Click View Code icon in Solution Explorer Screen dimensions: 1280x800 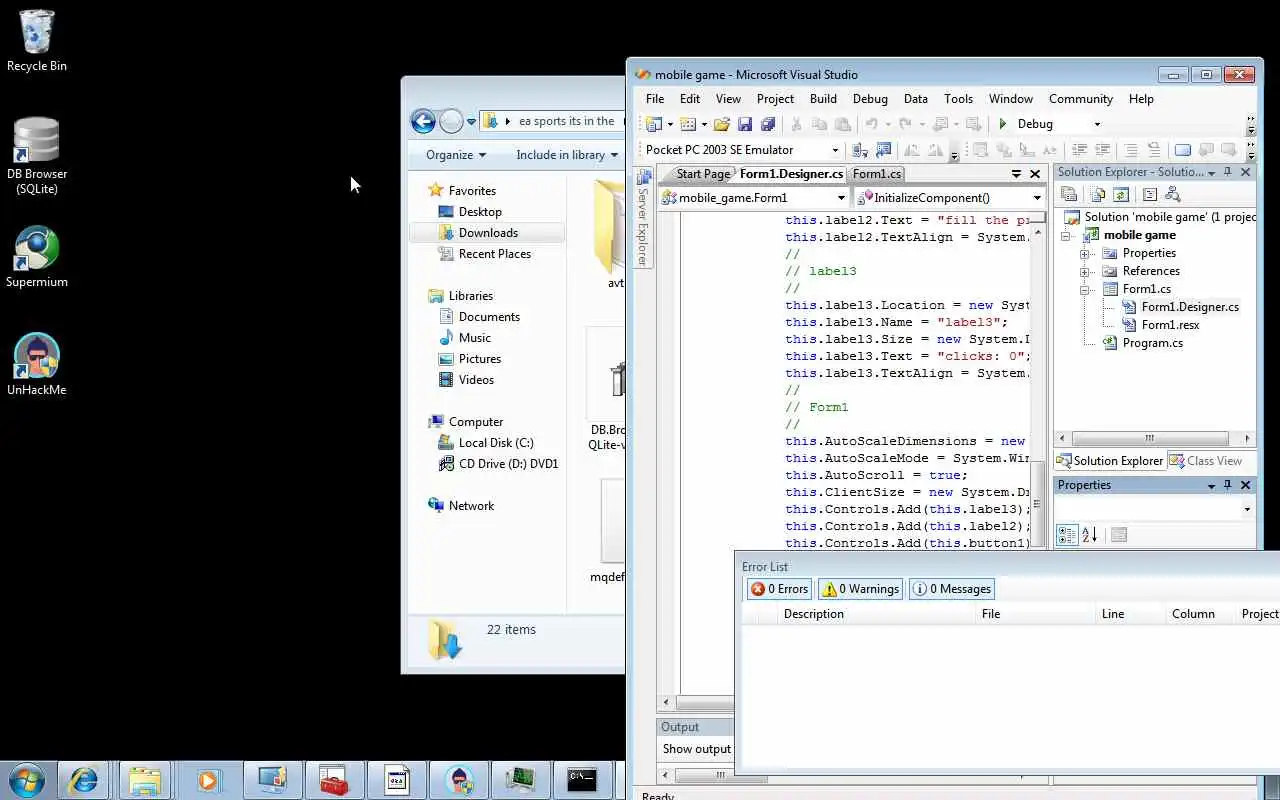(1150, 195)
